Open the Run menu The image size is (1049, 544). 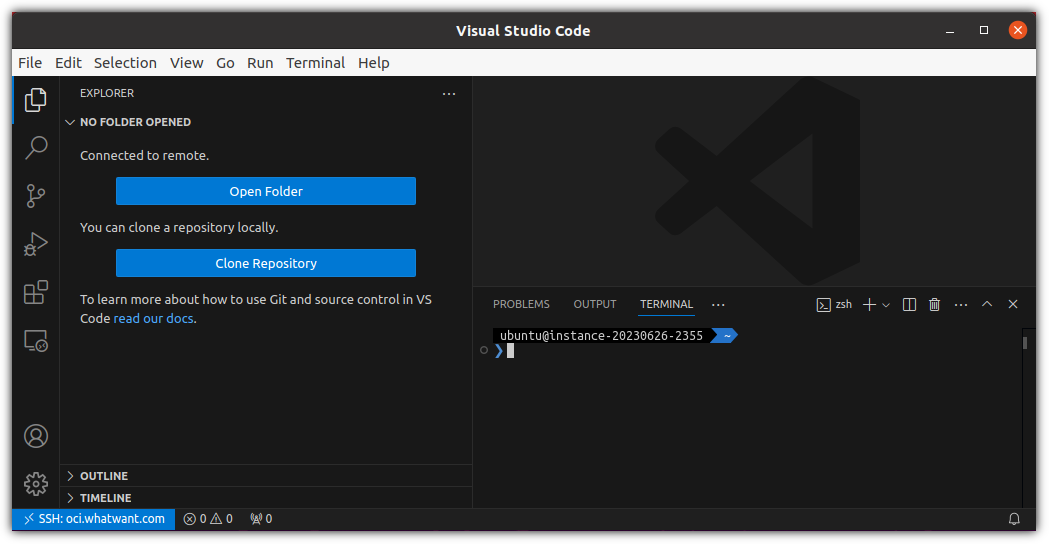[260, 63]
